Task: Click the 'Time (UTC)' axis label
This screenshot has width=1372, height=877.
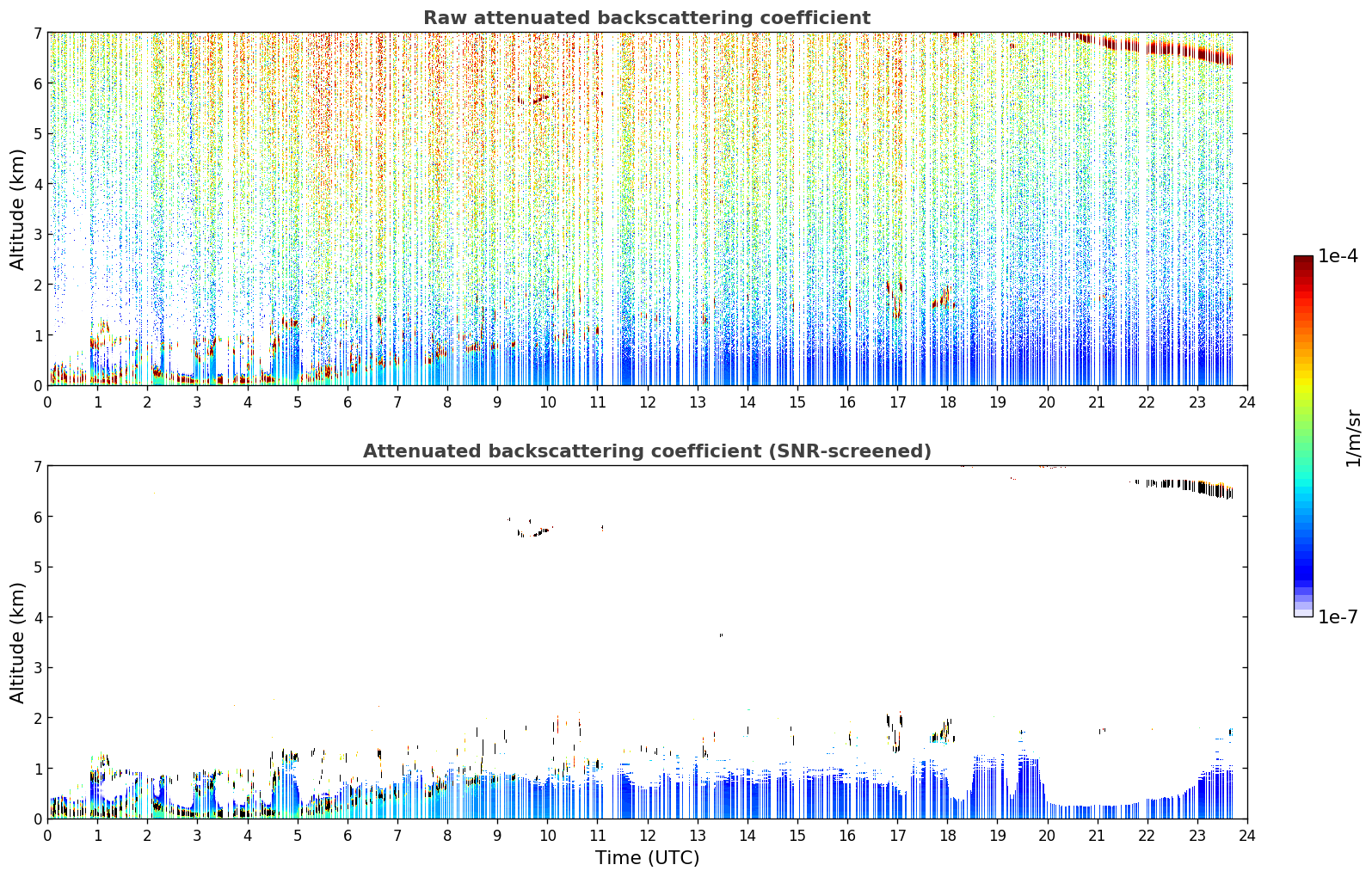Action: pyautogui.click(x=647, y=858)
